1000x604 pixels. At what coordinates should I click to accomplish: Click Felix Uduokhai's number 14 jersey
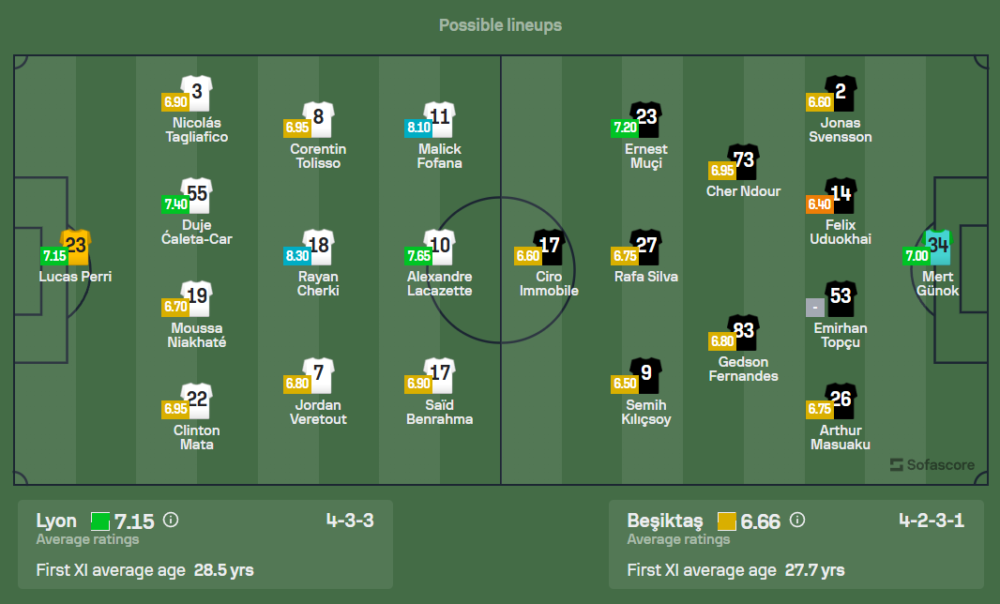pyautogui.click(x=841, y=195)
